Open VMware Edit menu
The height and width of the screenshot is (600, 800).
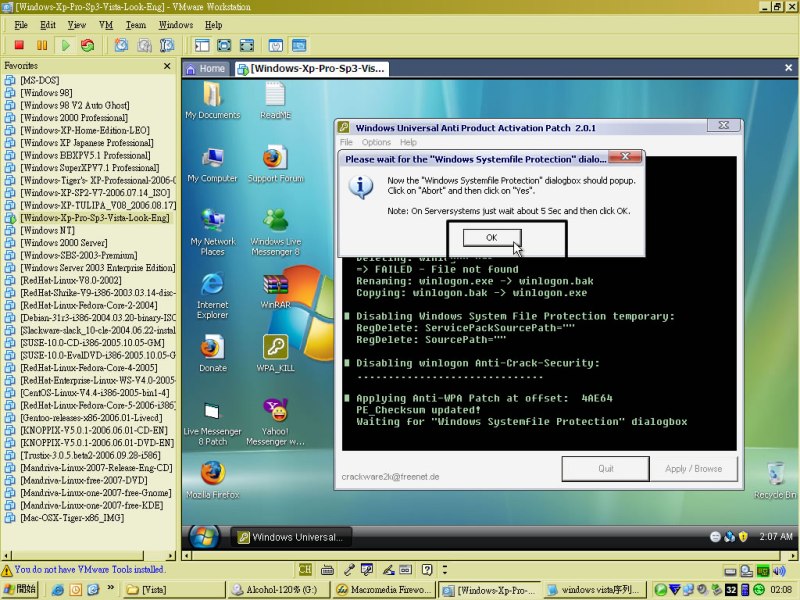tap(48, 25)
